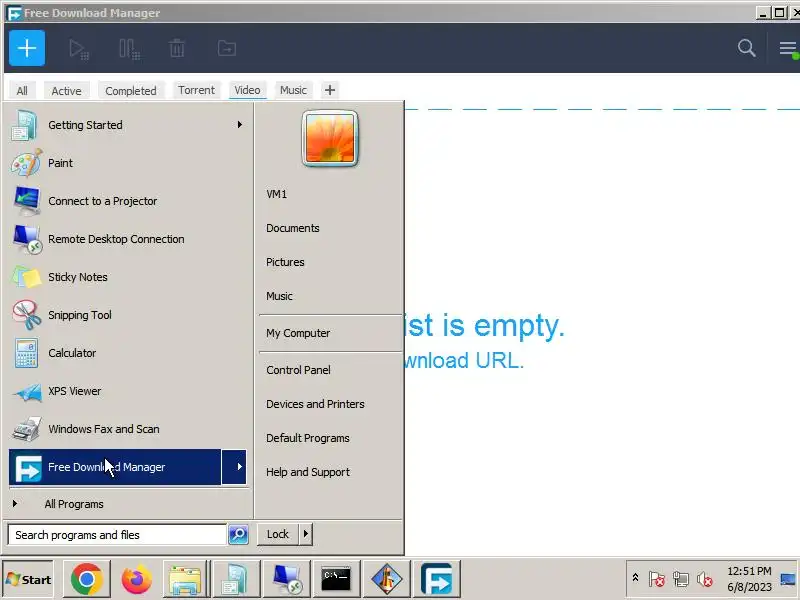This screenshot has width=800, height=600.
Task: Open the Music filter tab
Action: click(293, 90)
